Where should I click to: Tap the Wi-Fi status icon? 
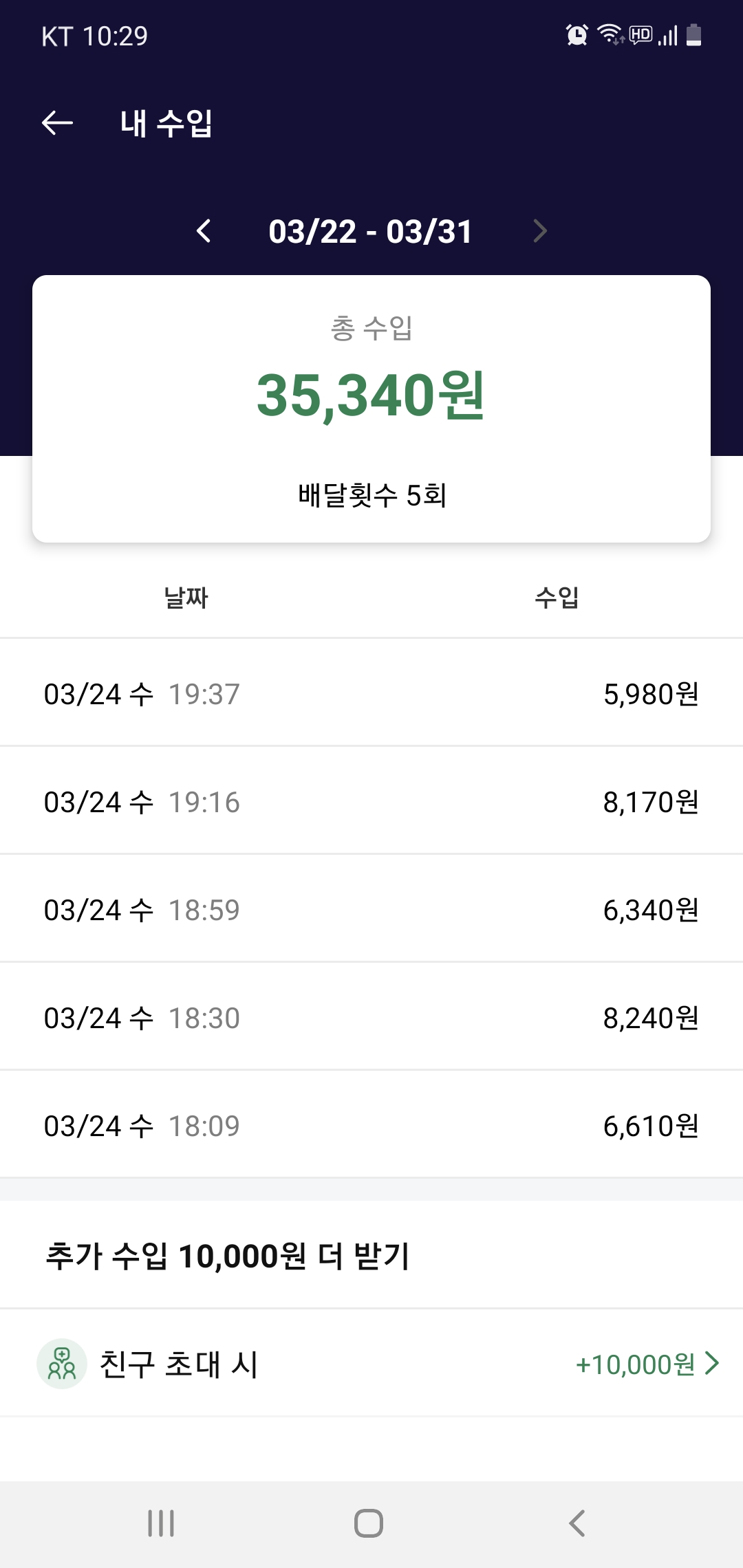tap(609, 34)
